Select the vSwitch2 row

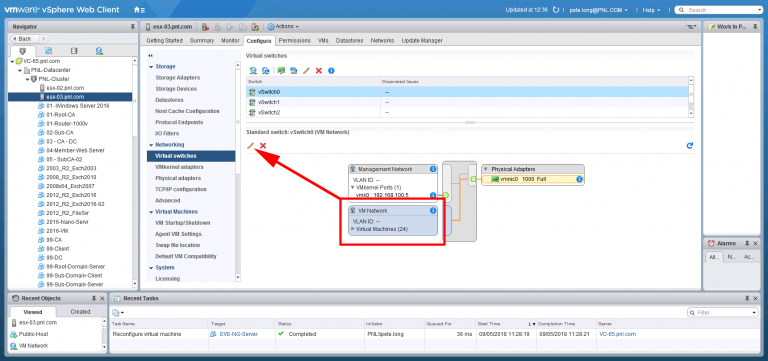tap(467, 112)
